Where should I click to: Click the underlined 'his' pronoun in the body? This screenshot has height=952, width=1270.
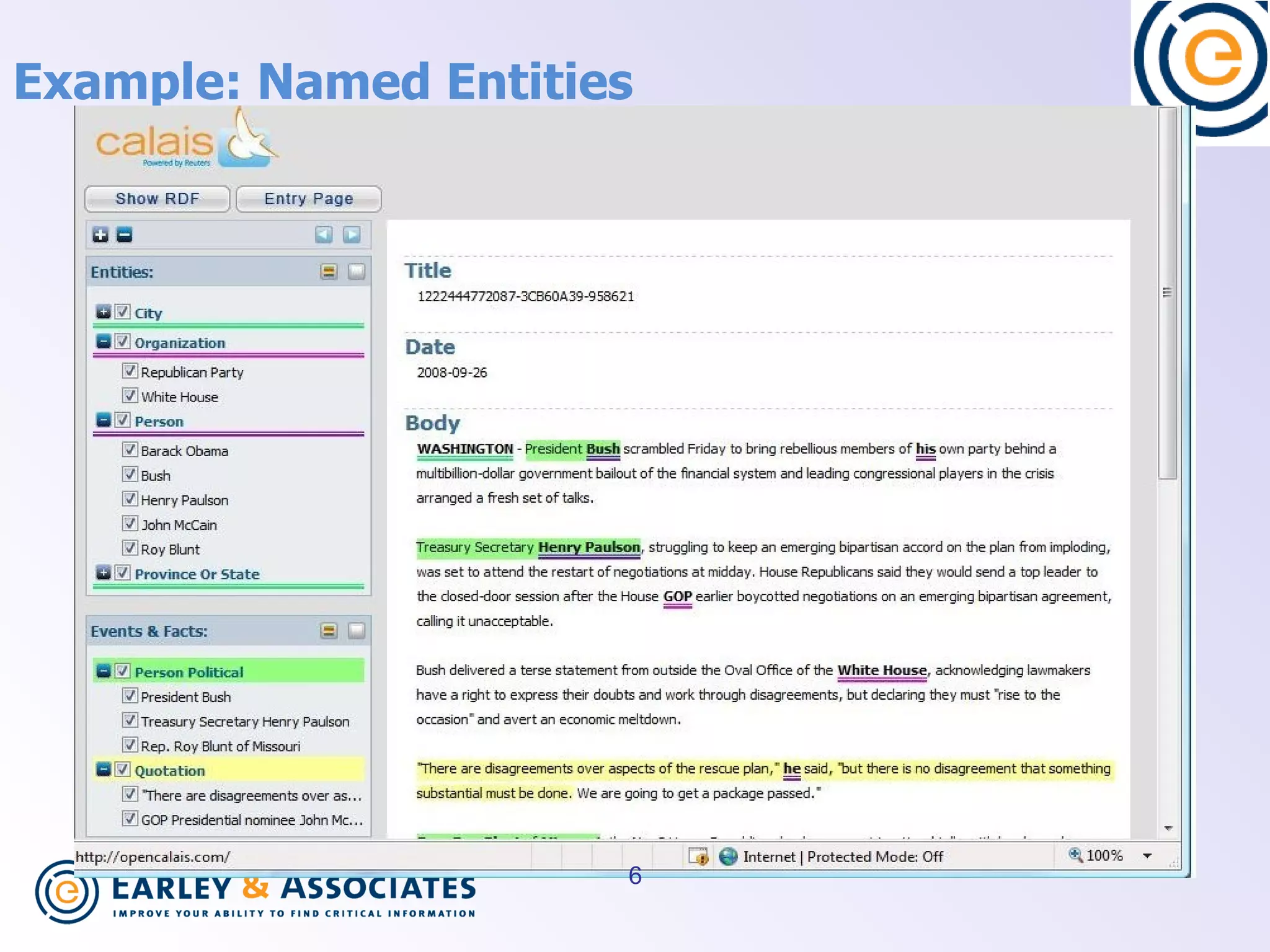[x=926, y=449]
